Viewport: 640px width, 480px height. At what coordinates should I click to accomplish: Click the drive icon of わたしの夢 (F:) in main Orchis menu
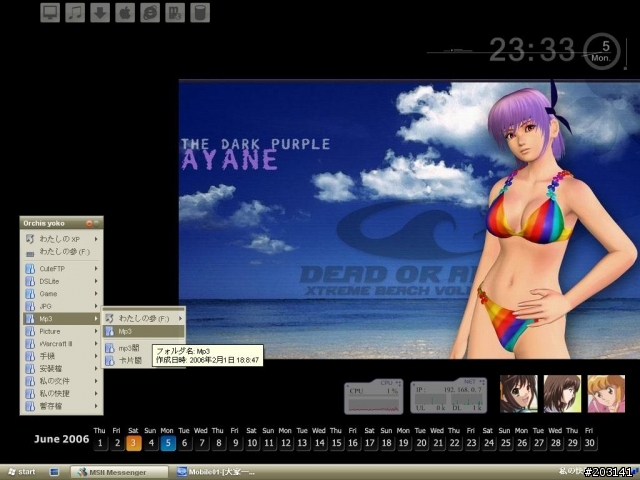pos(30,254)
